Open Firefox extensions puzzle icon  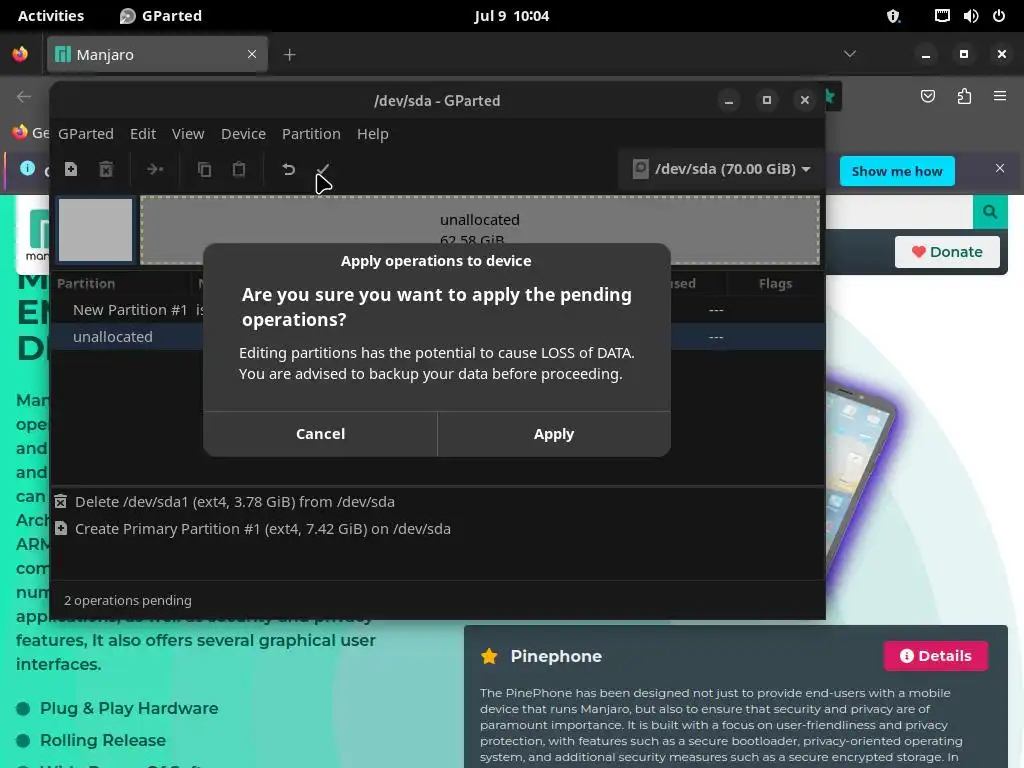(x=965, y=97)
